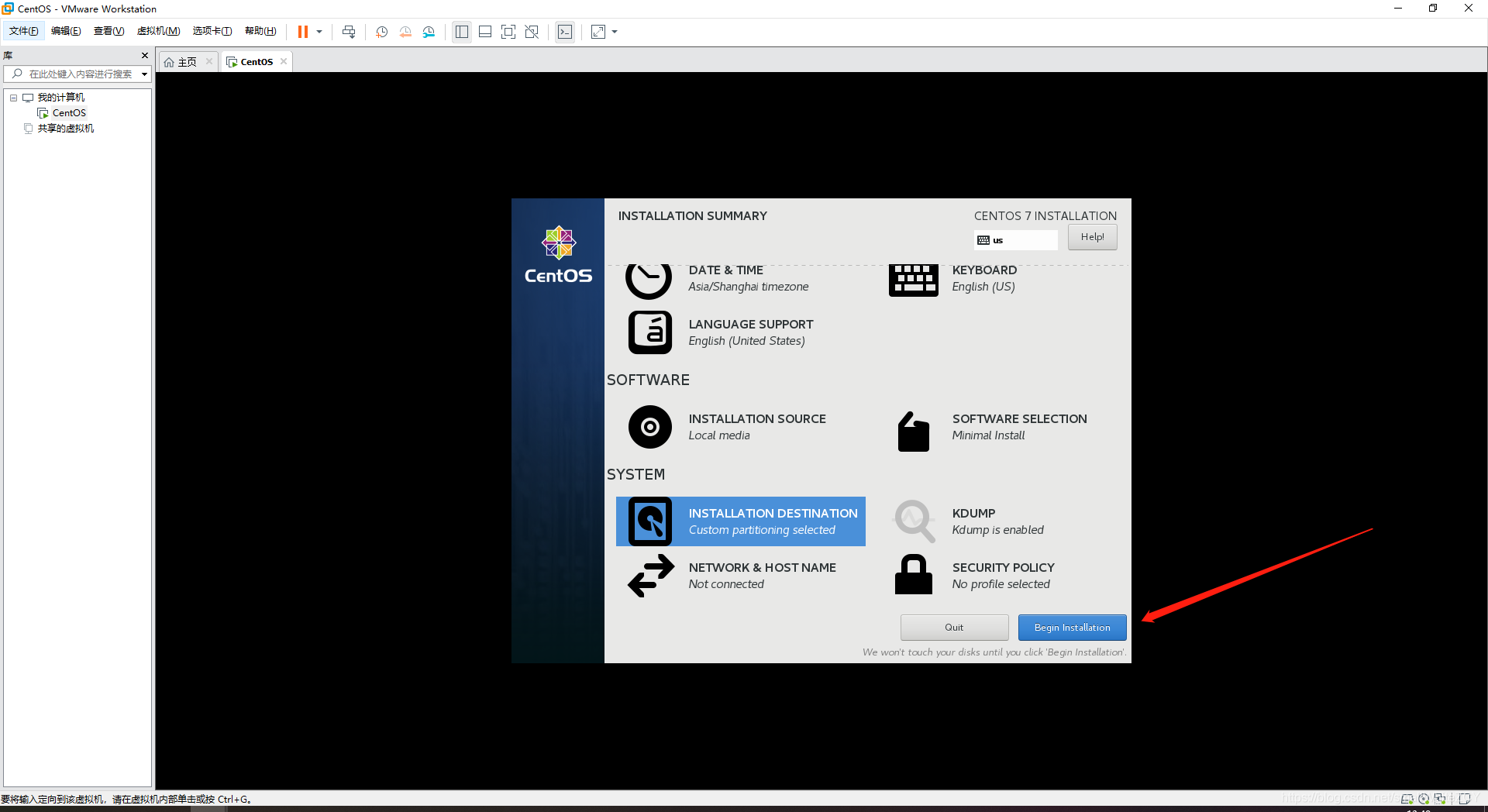Click message log status bar icon
1488x812 pixels.
pos(1465,799)
